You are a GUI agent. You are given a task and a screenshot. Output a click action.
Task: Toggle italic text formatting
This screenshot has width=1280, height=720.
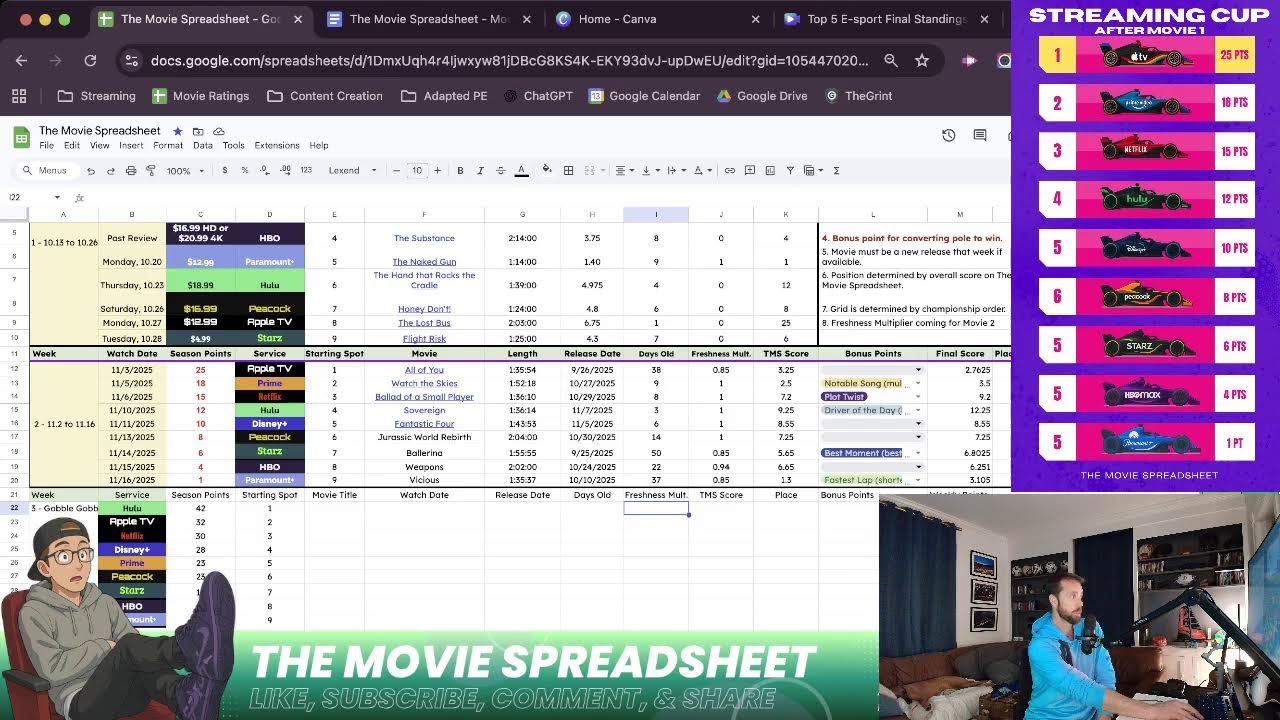pos(480,171)
